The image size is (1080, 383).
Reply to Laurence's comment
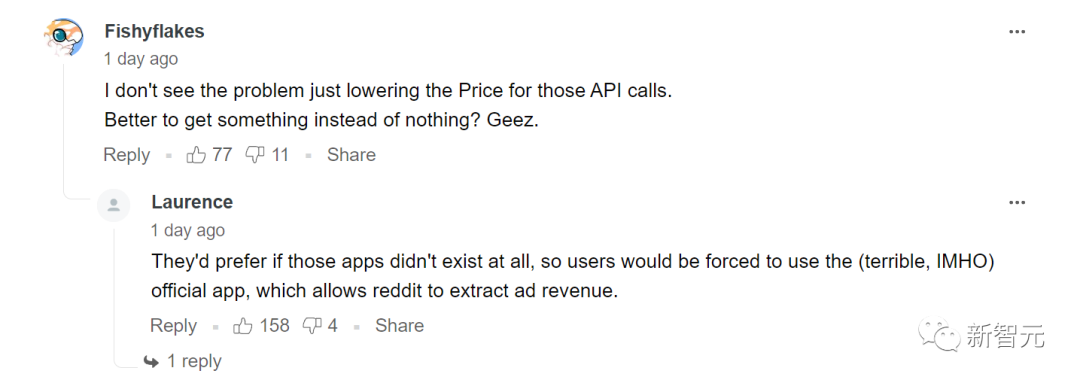174,326
